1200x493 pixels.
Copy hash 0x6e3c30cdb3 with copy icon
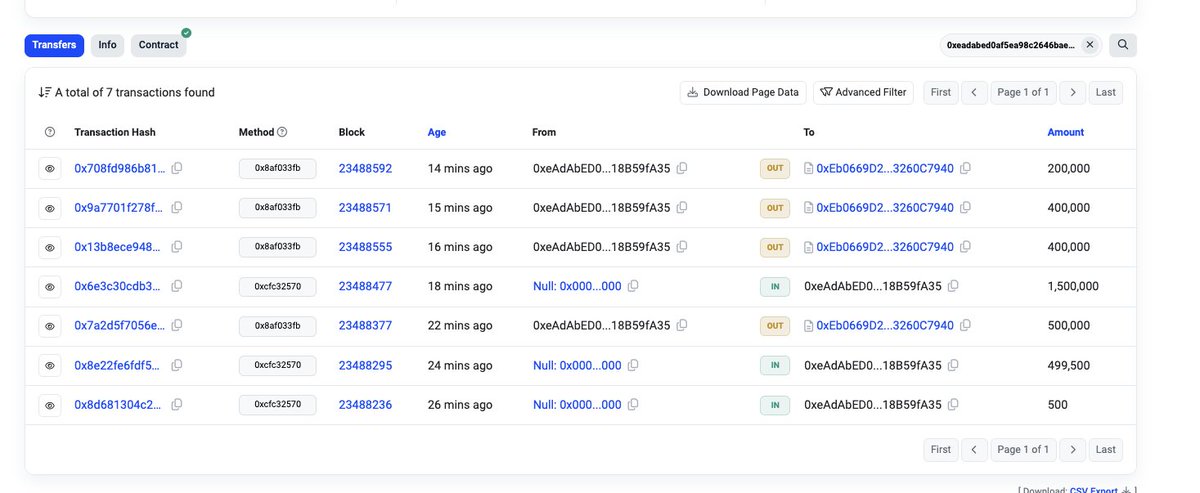(177, 286)
